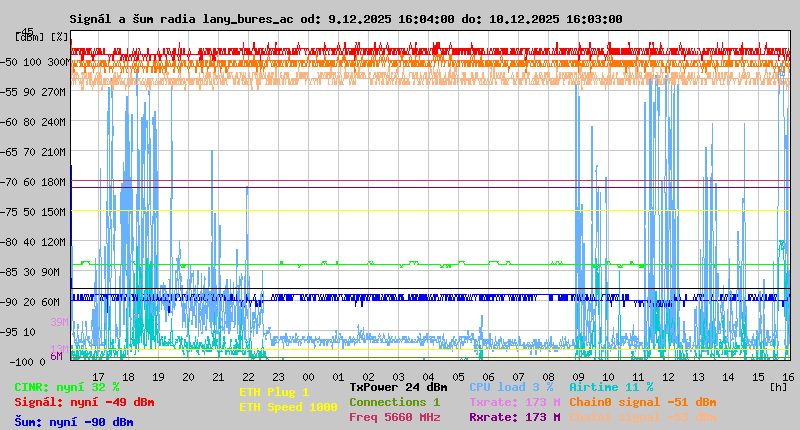This screenshot has height=430, width=800.
Task: Click the 'ETH Plug 1' legend label
Action: point(274,392)
